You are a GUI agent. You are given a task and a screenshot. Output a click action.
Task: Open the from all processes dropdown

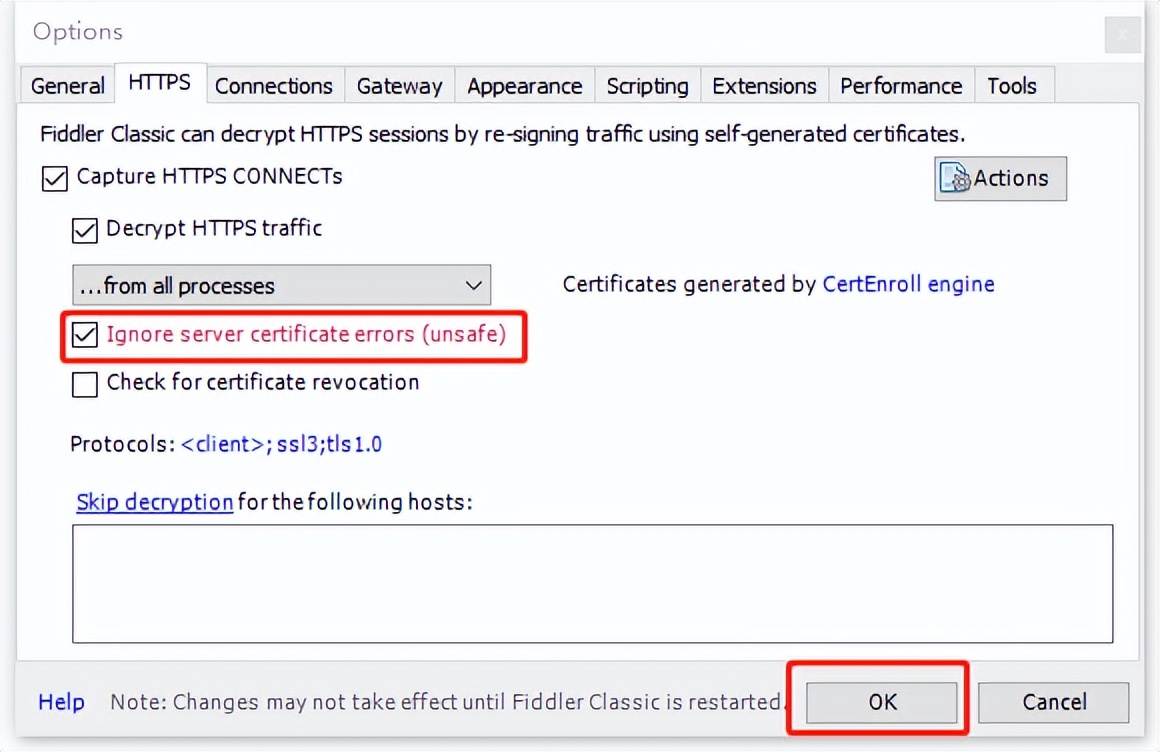tap(281, 286)
